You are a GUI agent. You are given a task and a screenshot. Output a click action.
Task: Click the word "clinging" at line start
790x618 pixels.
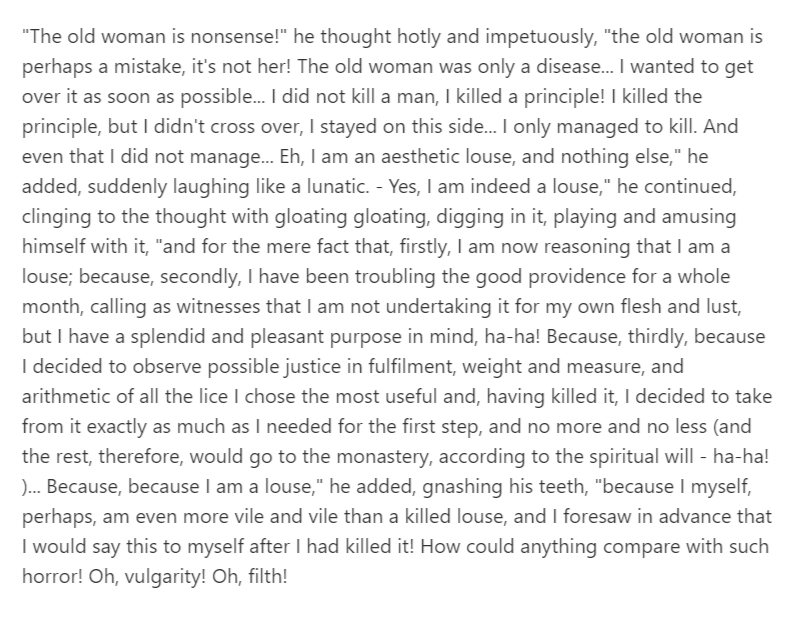[x=57, y=218]
